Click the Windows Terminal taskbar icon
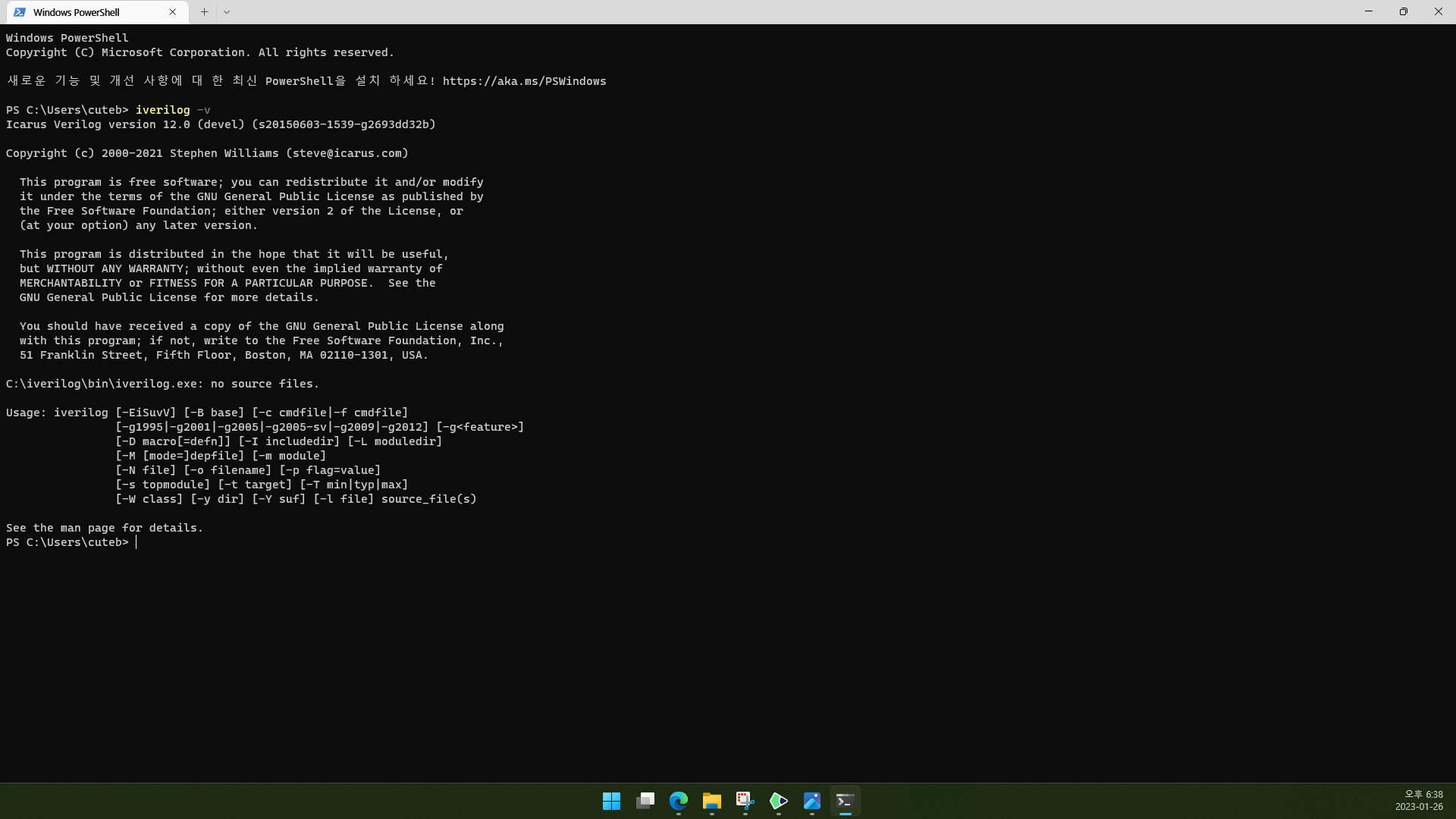The image size is (1456, 819). (x=846, y=801)
